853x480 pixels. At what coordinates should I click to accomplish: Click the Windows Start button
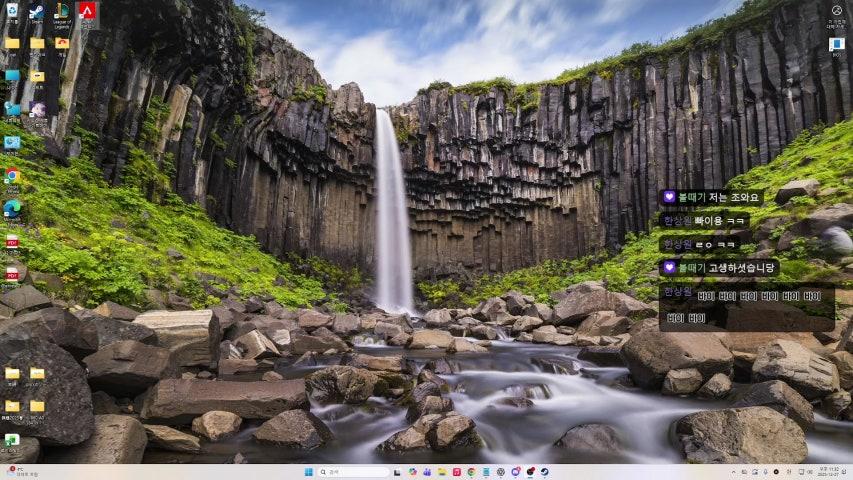[308, 472]
